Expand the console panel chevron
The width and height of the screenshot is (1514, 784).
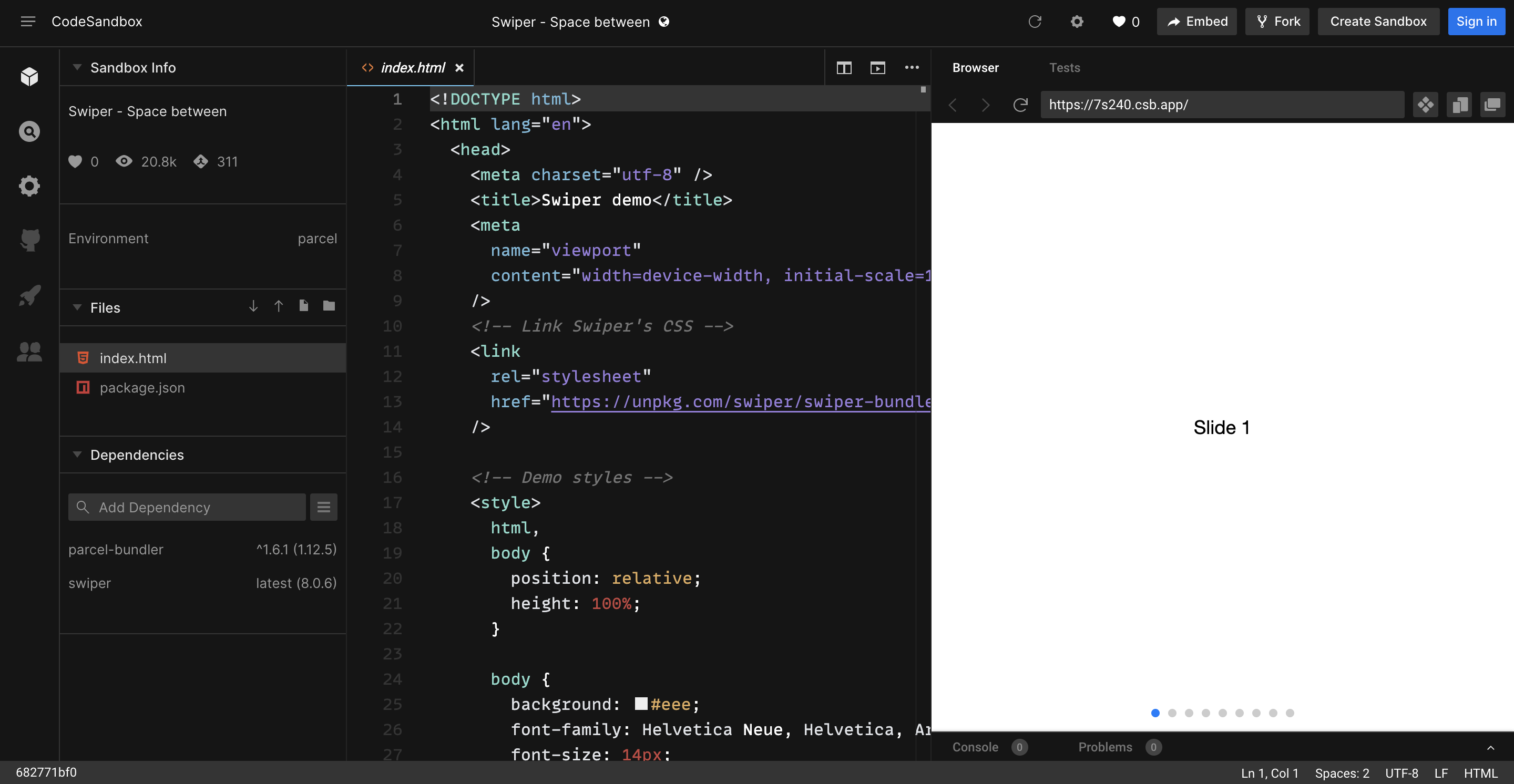pos(1490,748)
